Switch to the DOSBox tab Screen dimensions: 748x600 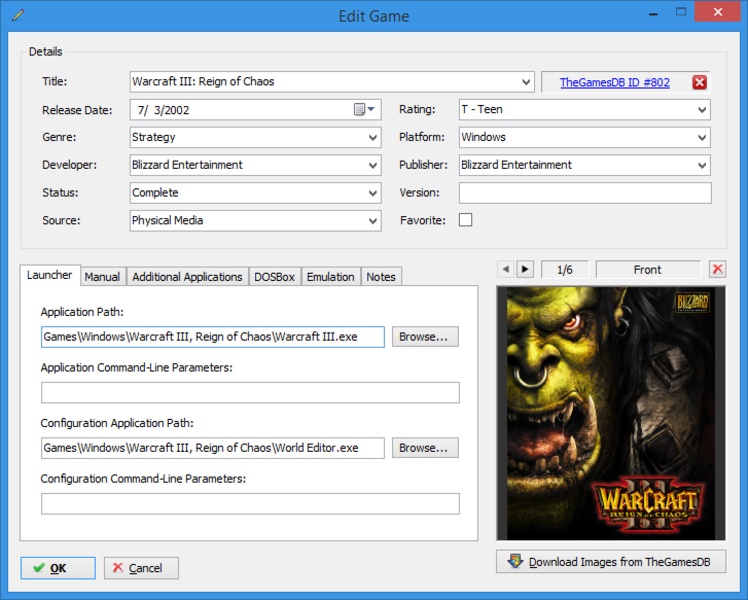click(x=274, y=277)
